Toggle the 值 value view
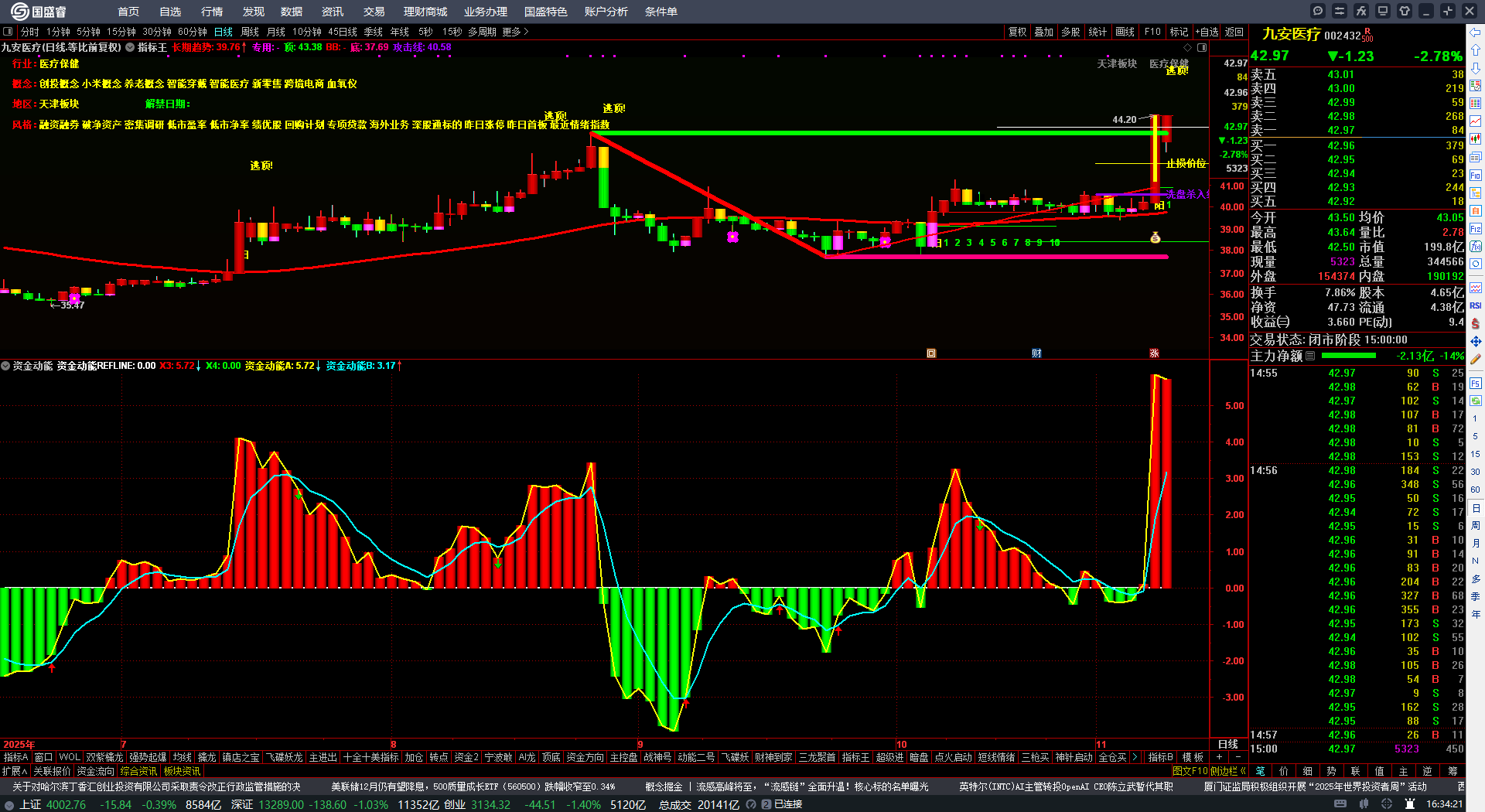Screen dimensions: 1485x812 pos(1379,771)
